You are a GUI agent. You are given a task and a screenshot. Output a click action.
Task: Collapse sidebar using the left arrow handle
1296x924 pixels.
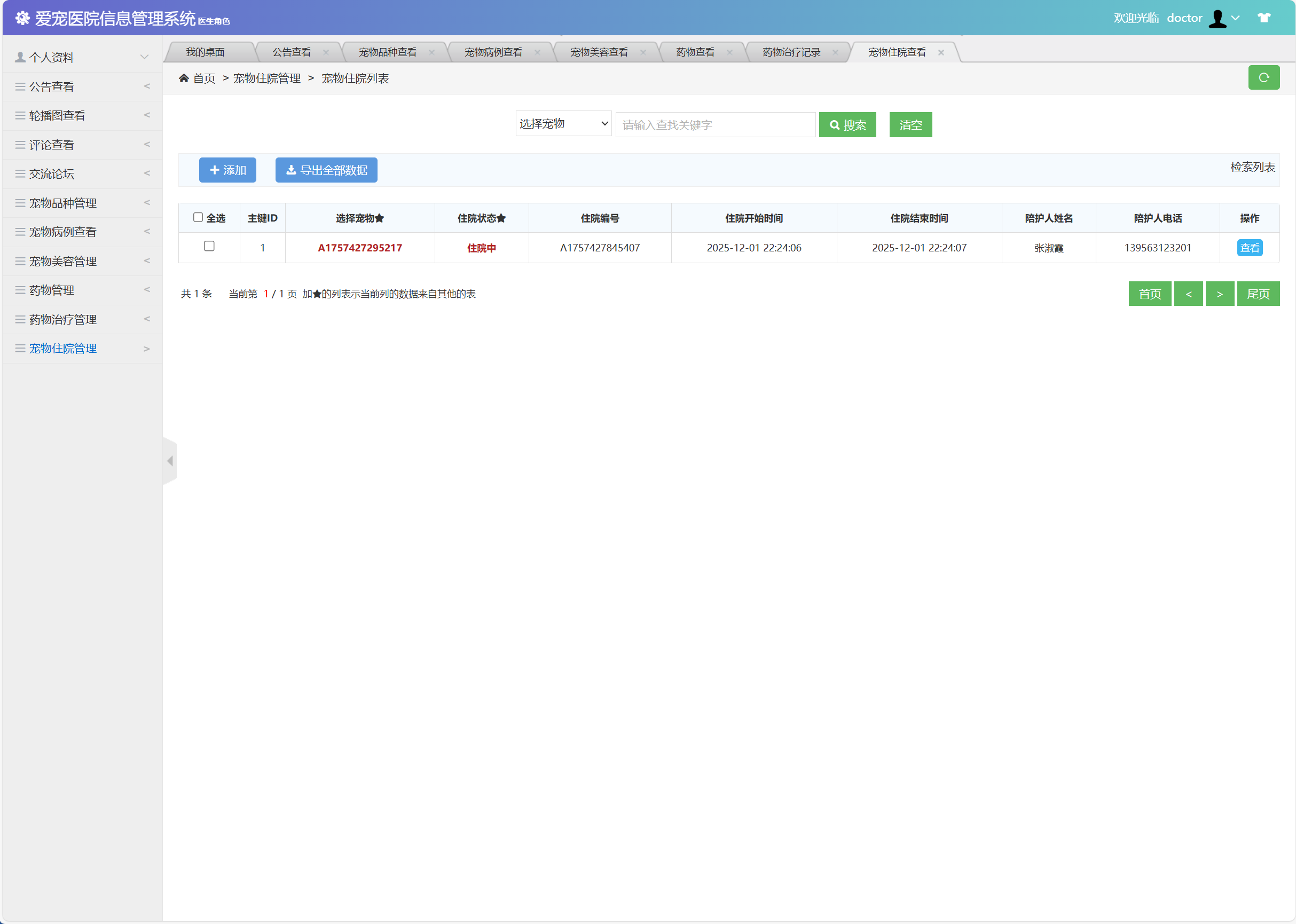(170, 461)
